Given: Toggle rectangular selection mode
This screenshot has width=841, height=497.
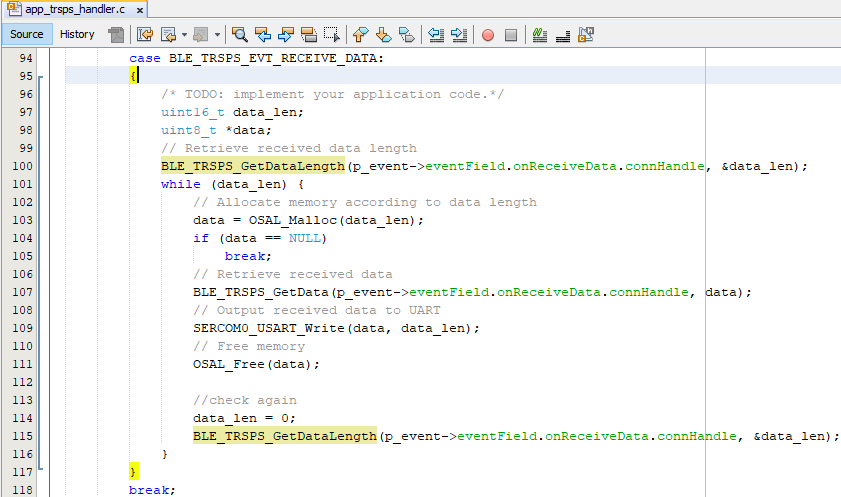Looking at the screenshot, I should point(331,34).
